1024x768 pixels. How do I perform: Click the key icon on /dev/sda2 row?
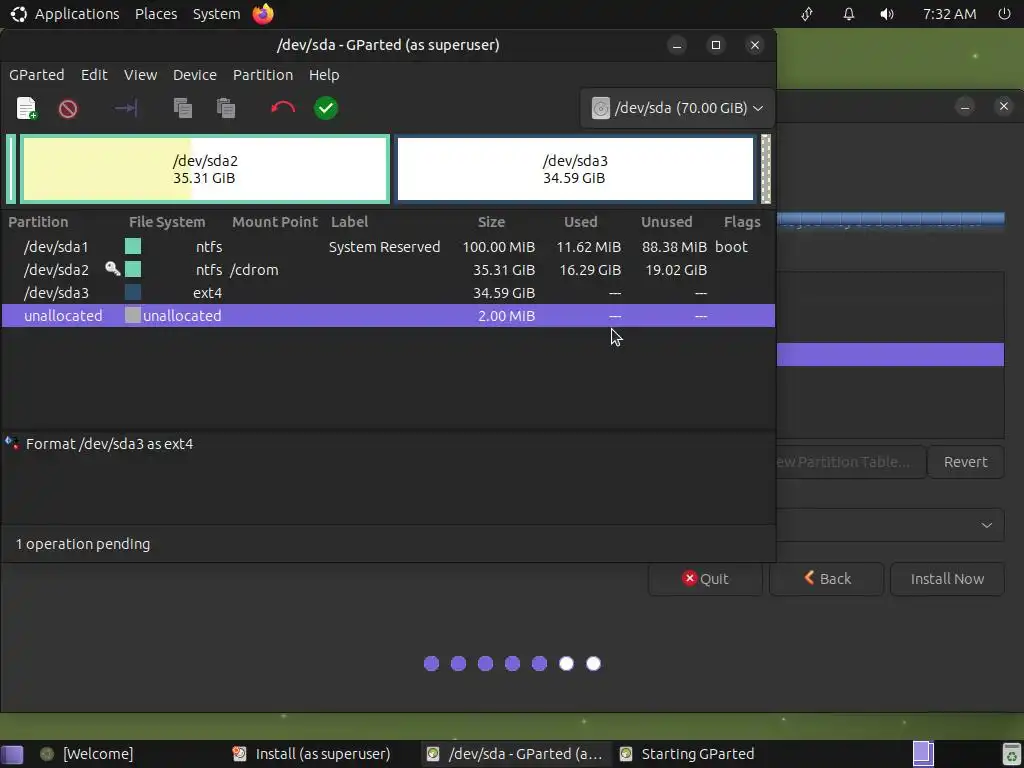click(112, 268)
